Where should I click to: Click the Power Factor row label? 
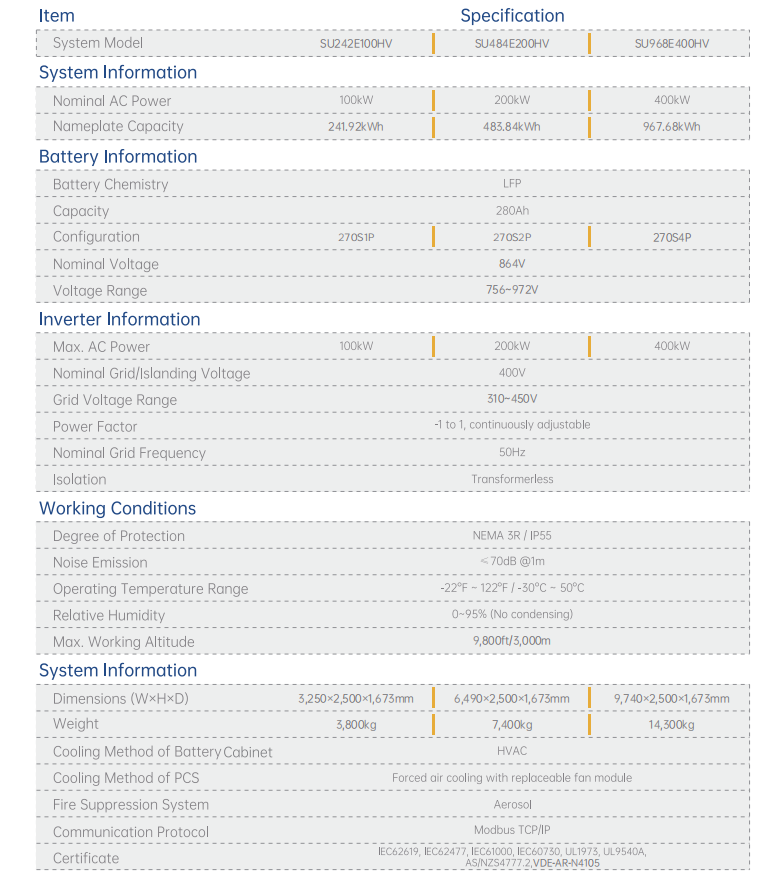point(95,427)
